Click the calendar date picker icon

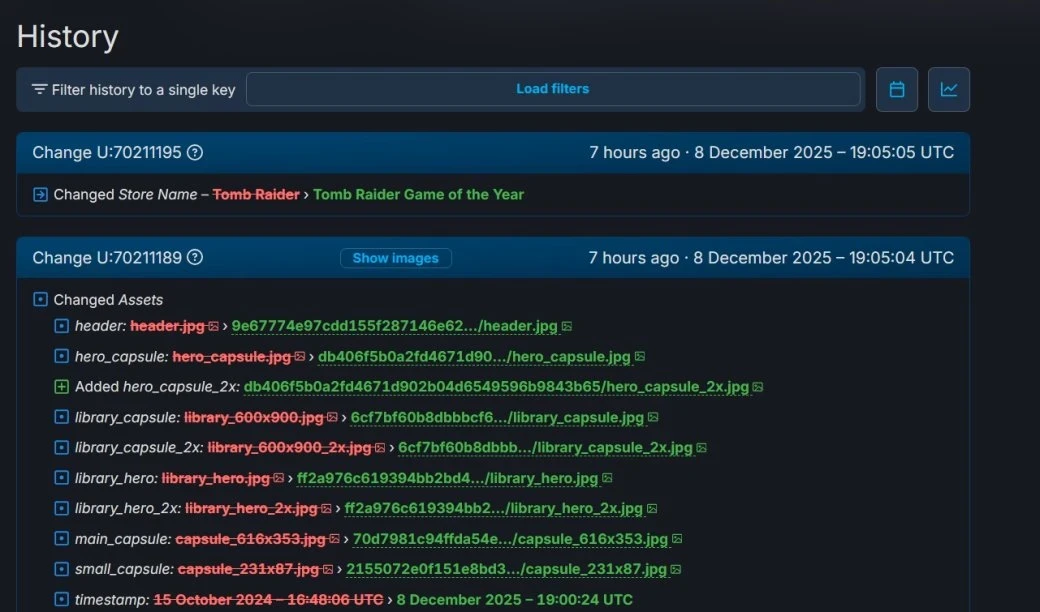click(x=897, y=90)
